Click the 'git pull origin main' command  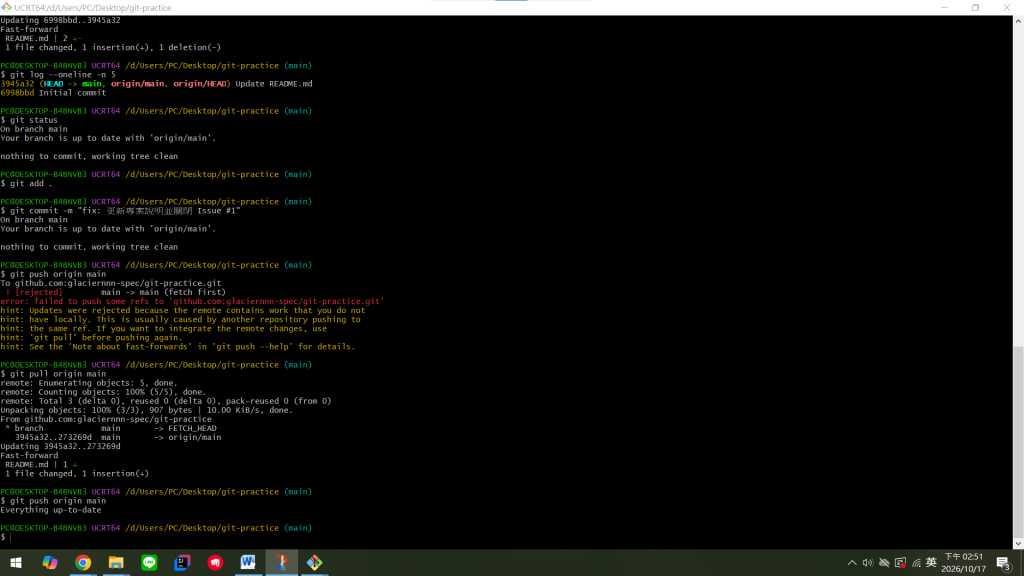[x=58, y=374]
